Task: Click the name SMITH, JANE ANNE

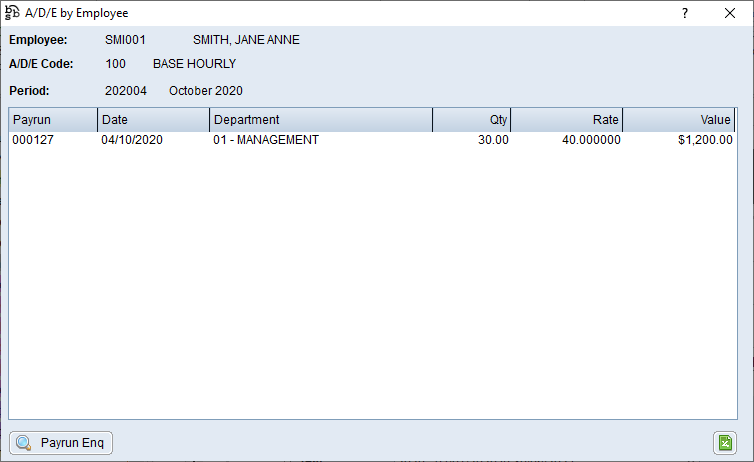Action: click(246, 40)
